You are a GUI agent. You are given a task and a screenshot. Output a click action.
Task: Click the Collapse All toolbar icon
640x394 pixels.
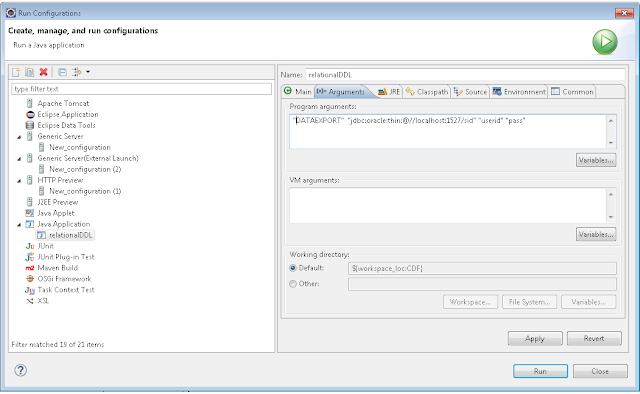[x=62, y=72]
